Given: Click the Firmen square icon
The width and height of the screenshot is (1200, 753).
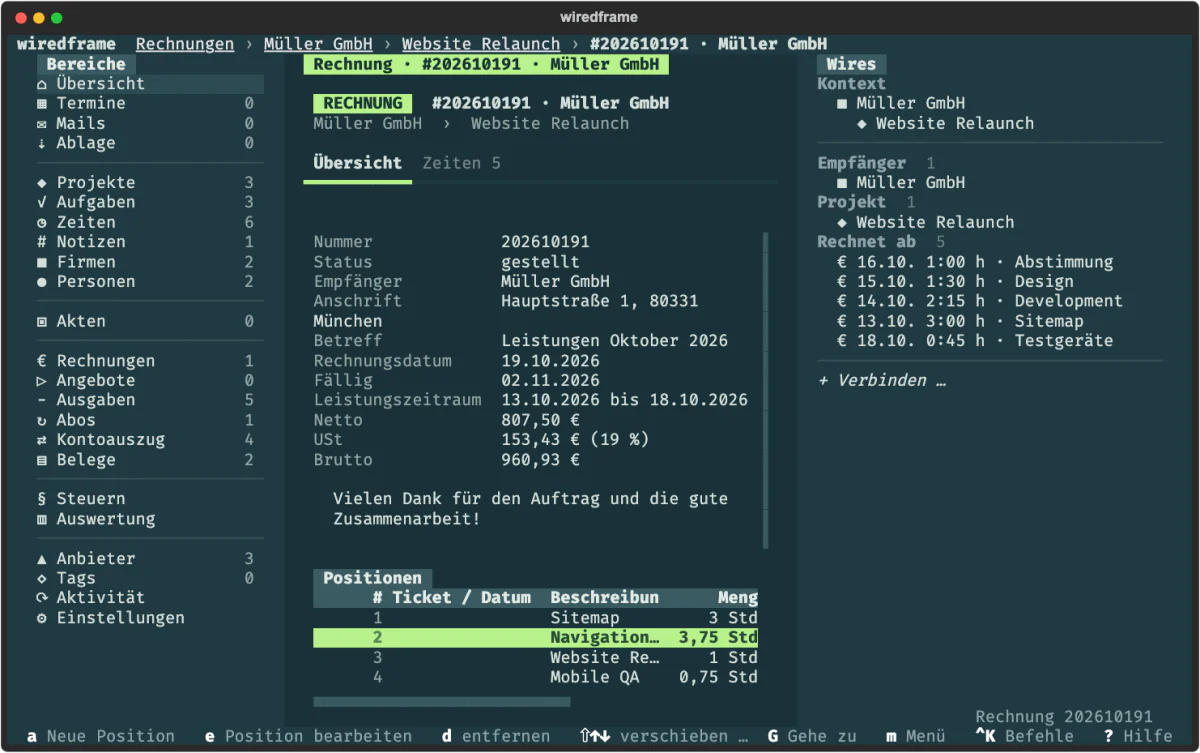Looking at the screenshot, I should (x=42, y=262).
